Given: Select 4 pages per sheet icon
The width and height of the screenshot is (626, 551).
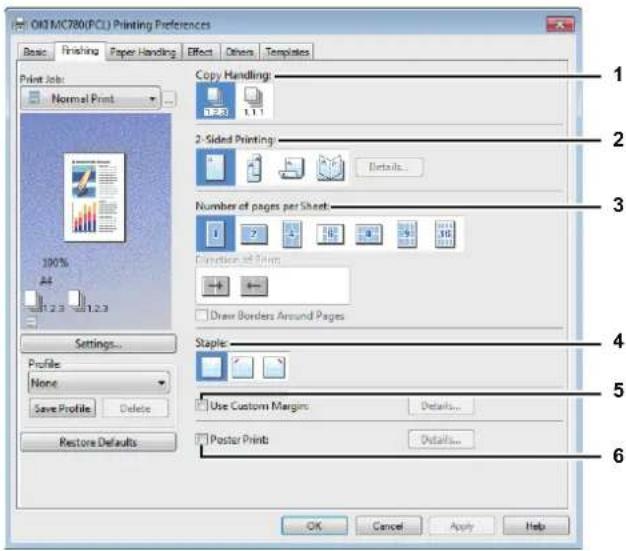Looking at the screenshot, I should click(292, 234).
